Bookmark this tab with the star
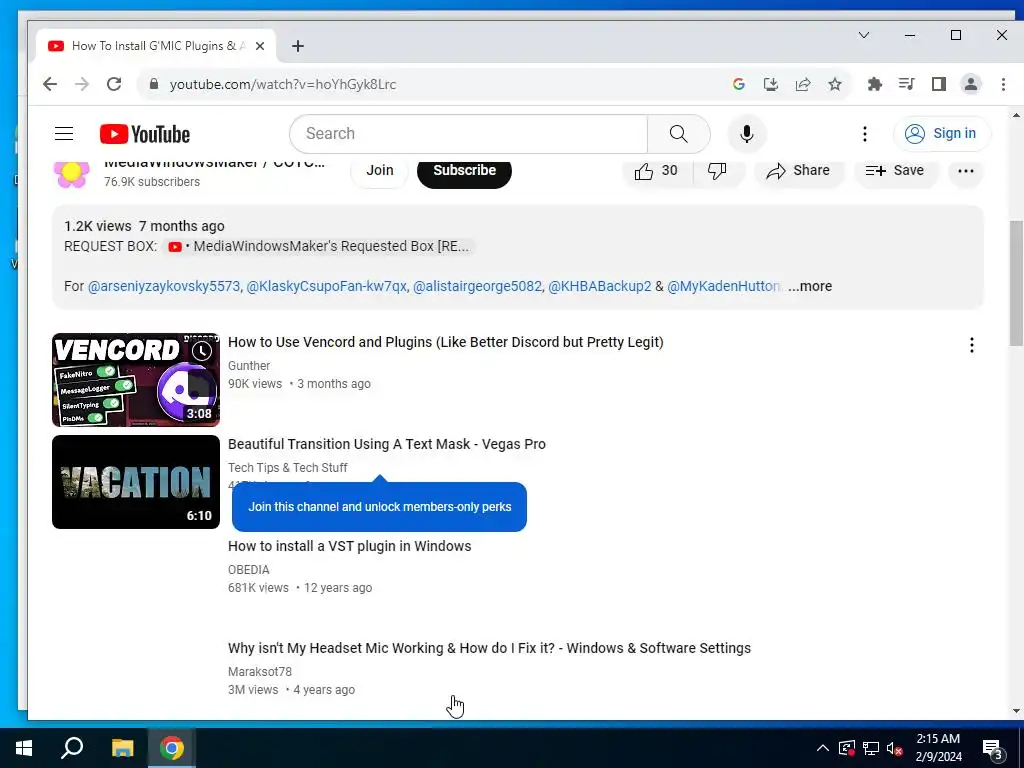 tap(835, 84)
